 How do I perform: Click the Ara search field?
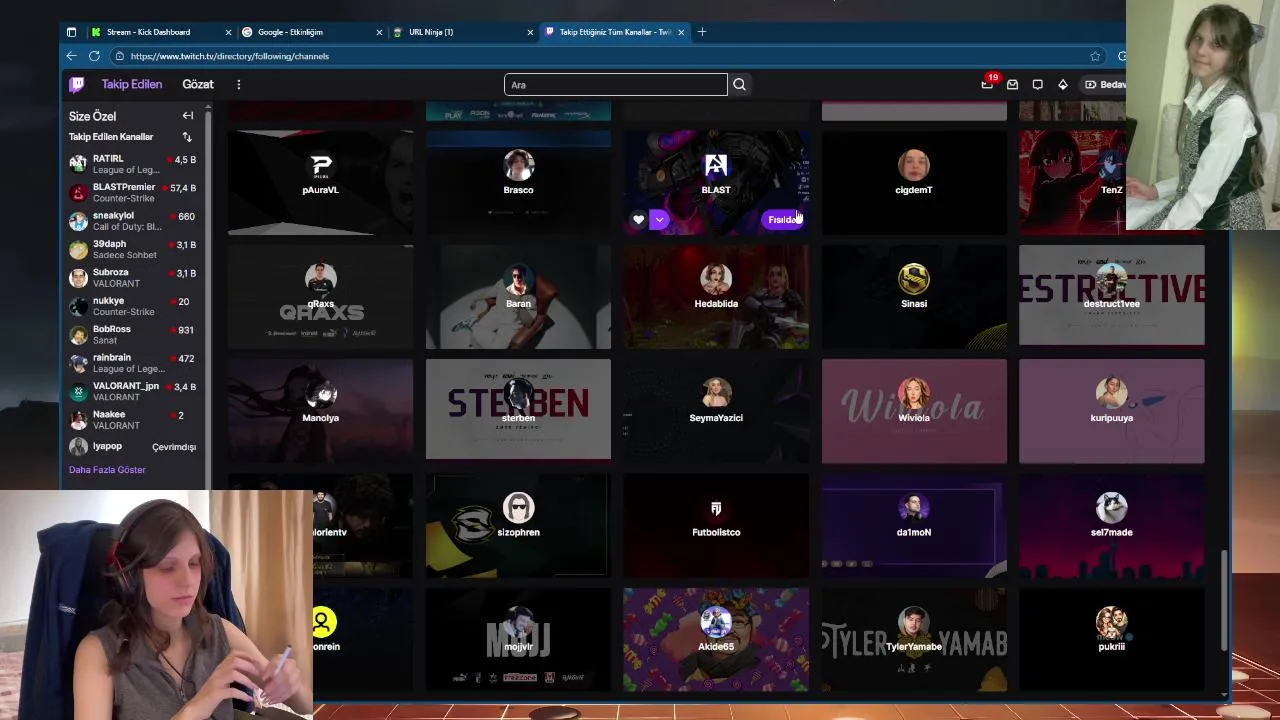[616, 85]
